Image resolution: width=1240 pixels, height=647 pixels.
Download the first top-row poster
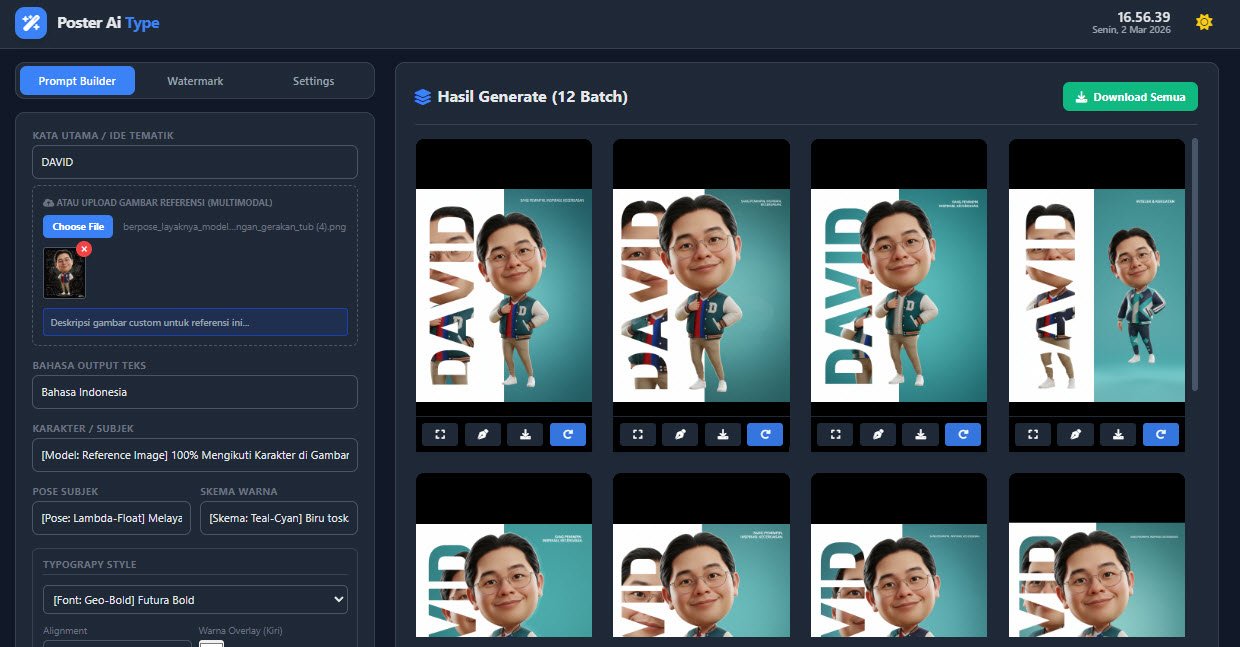pos(525,434)
